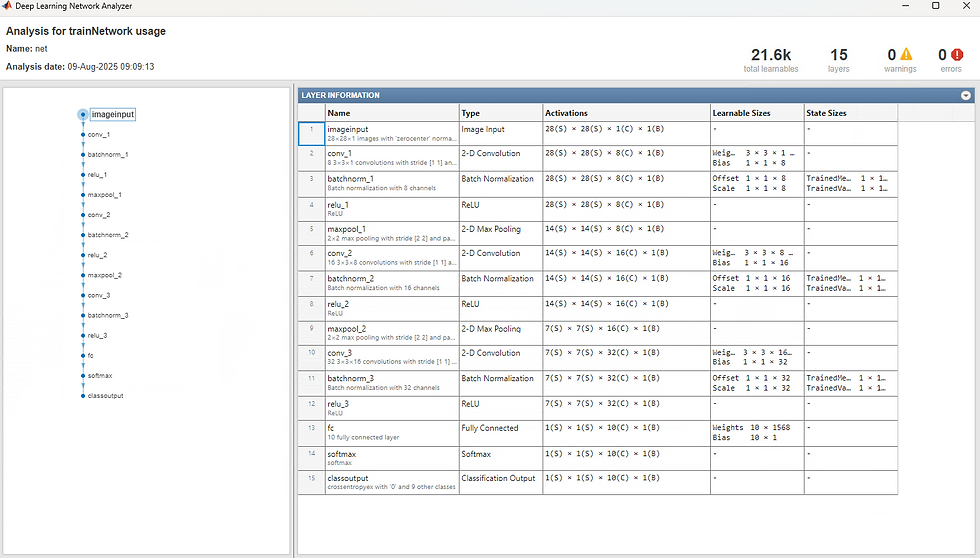Select fc name cell in table
Screen dimensions: 980x558
[x=392, y=432]
